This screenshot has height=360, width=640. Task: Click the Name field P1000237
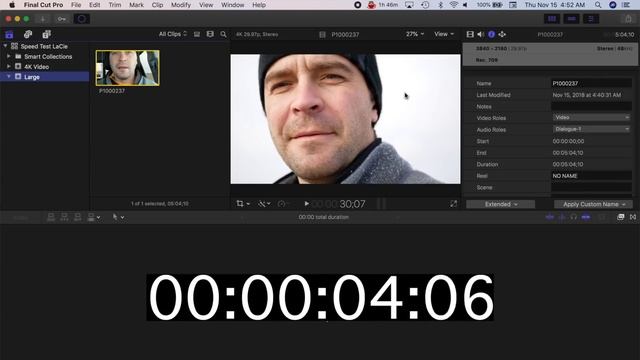(591, 83)
